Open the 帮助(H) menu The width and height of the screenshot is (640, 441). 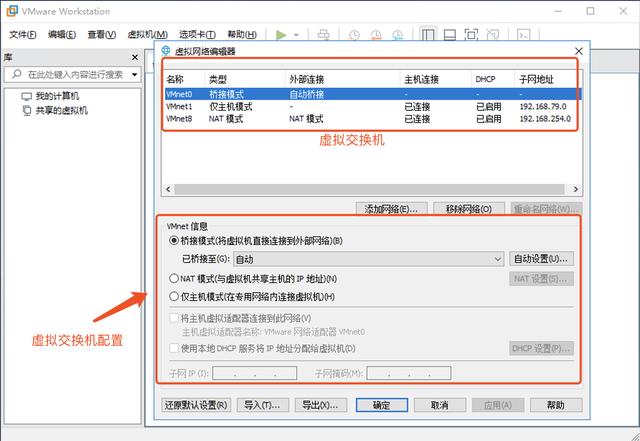point(242,35)
